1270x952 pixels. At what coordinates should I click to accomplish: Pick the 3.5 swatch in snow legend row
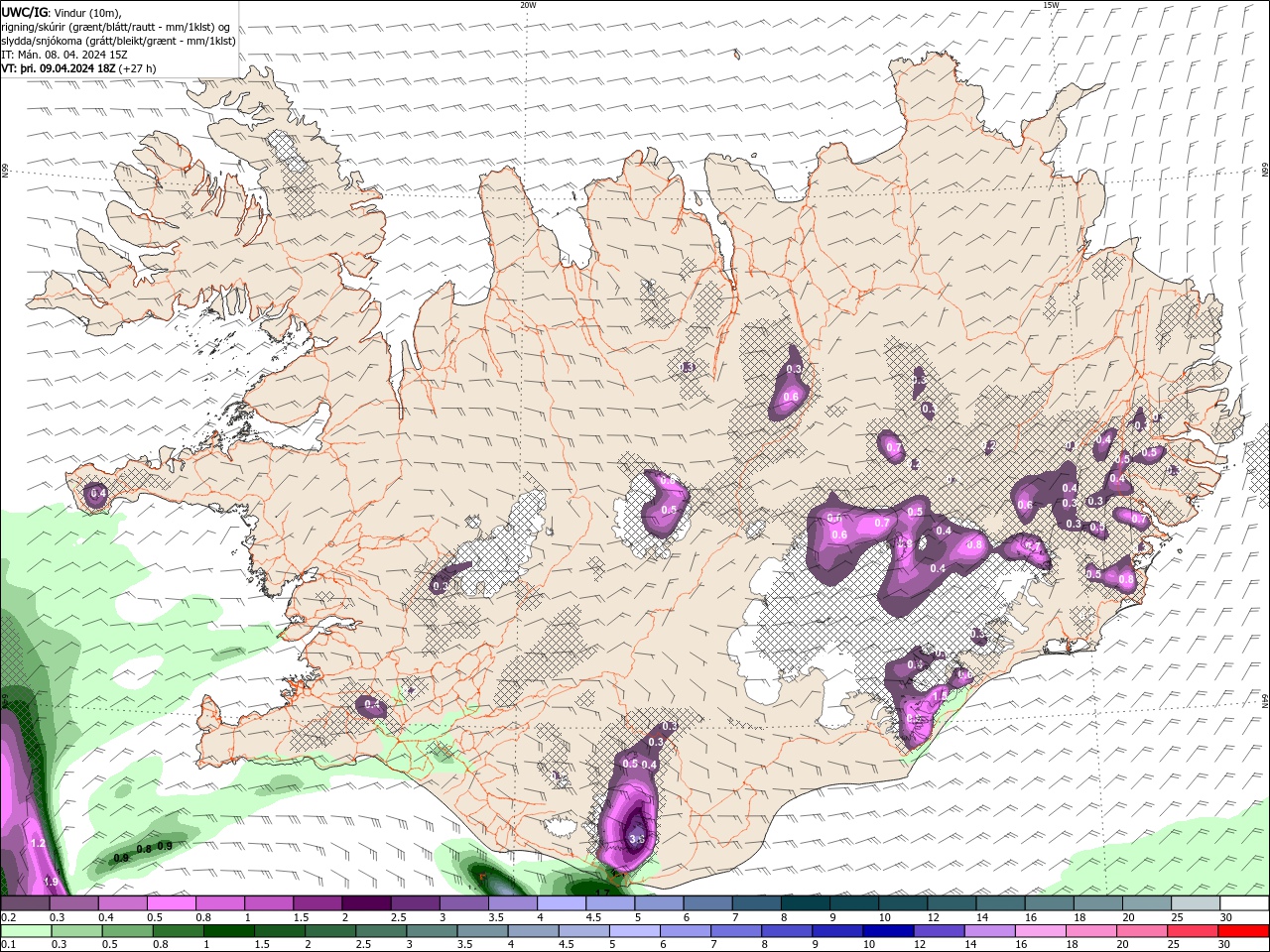514,902
